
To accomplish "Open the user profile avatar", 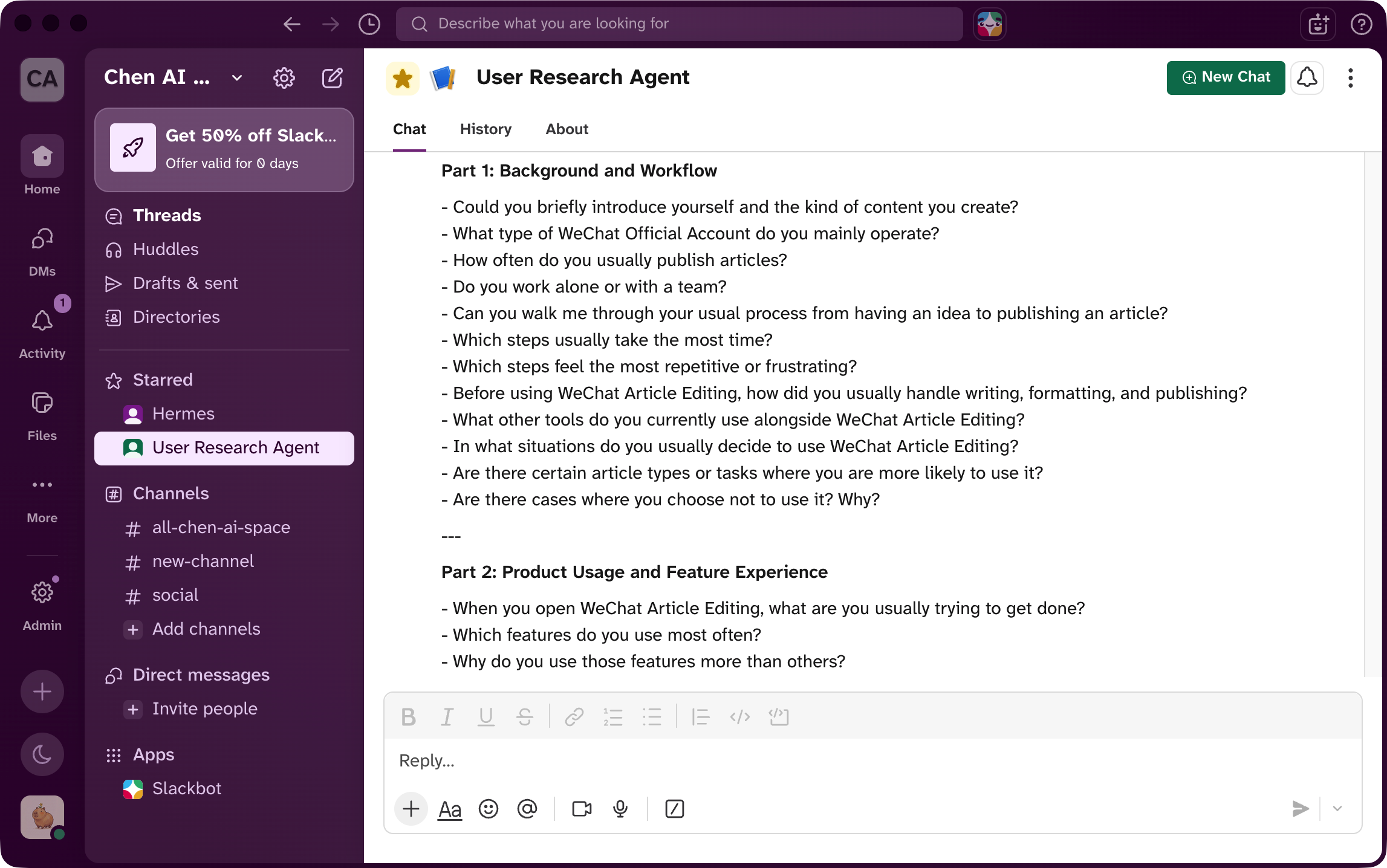I will coord(42,817).
